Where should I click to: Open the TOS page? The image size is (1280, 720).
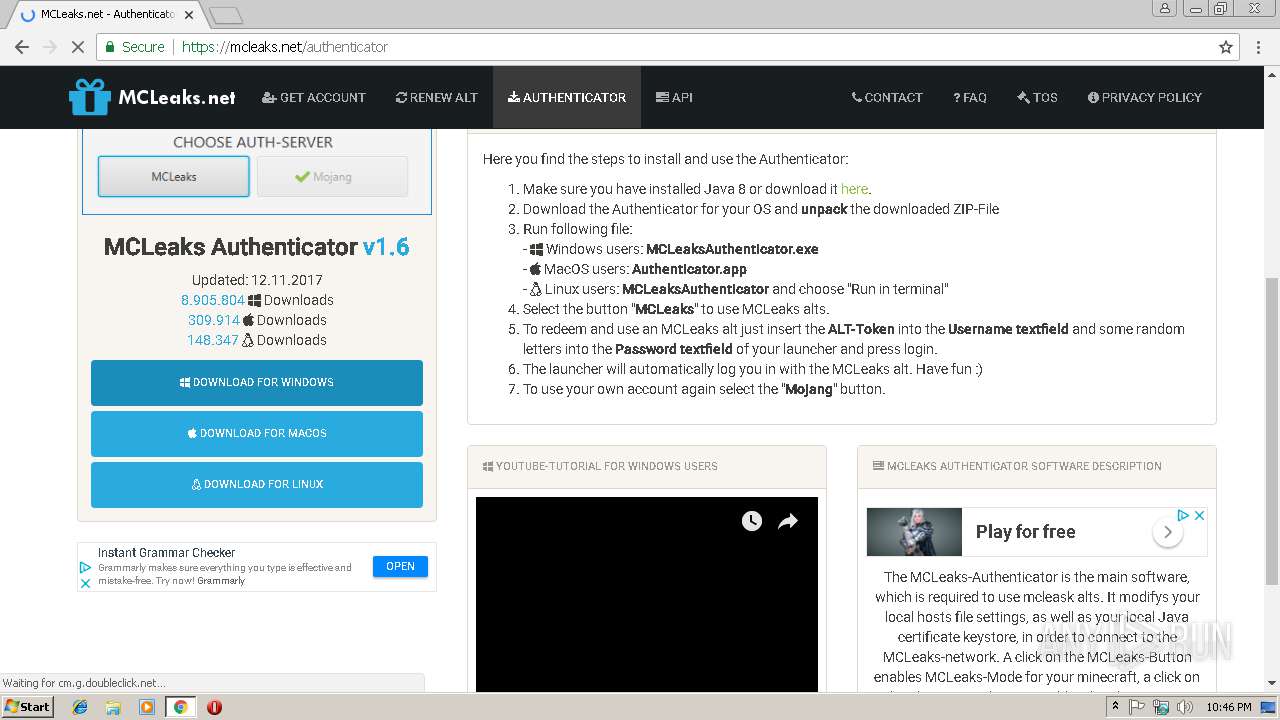coord(1037,97)
